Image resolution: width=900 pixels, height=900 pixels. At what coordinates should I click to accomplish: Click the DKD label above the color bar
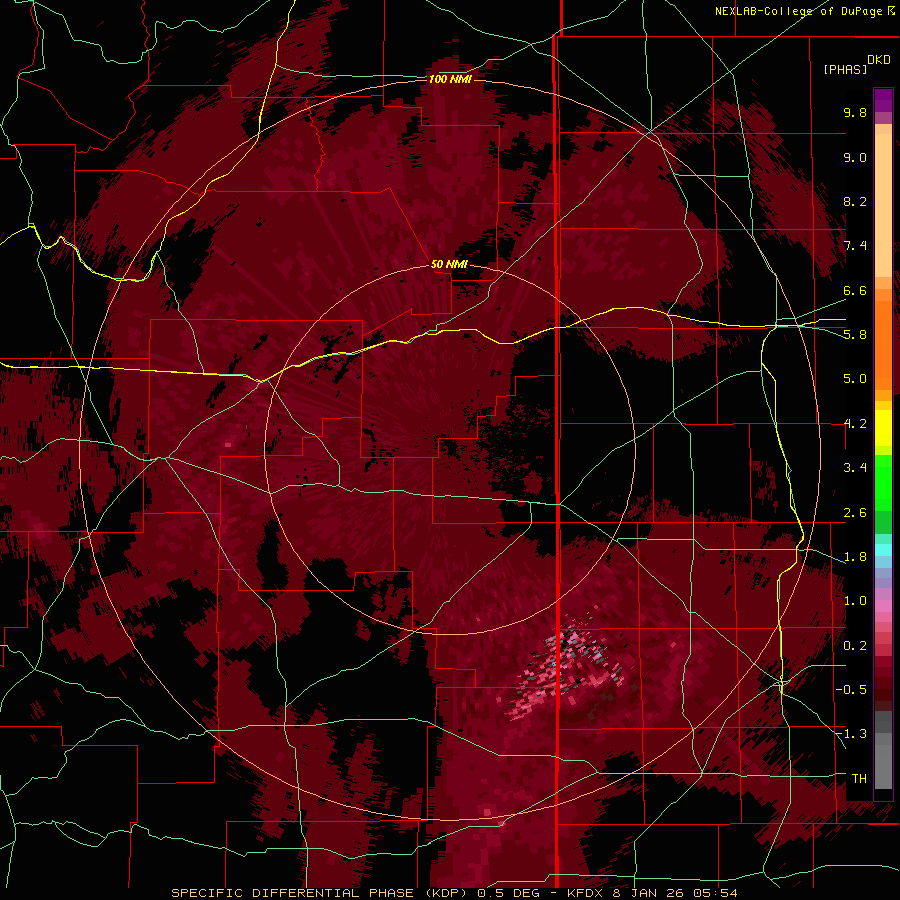(x=879, y=60)
